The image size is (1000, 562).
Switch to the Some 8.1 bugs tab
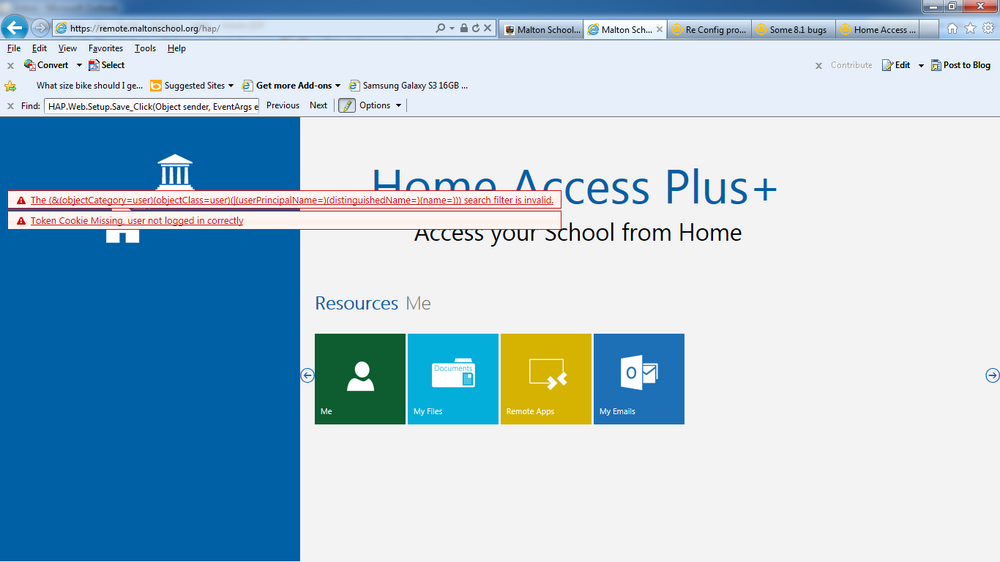click(793, 29)
